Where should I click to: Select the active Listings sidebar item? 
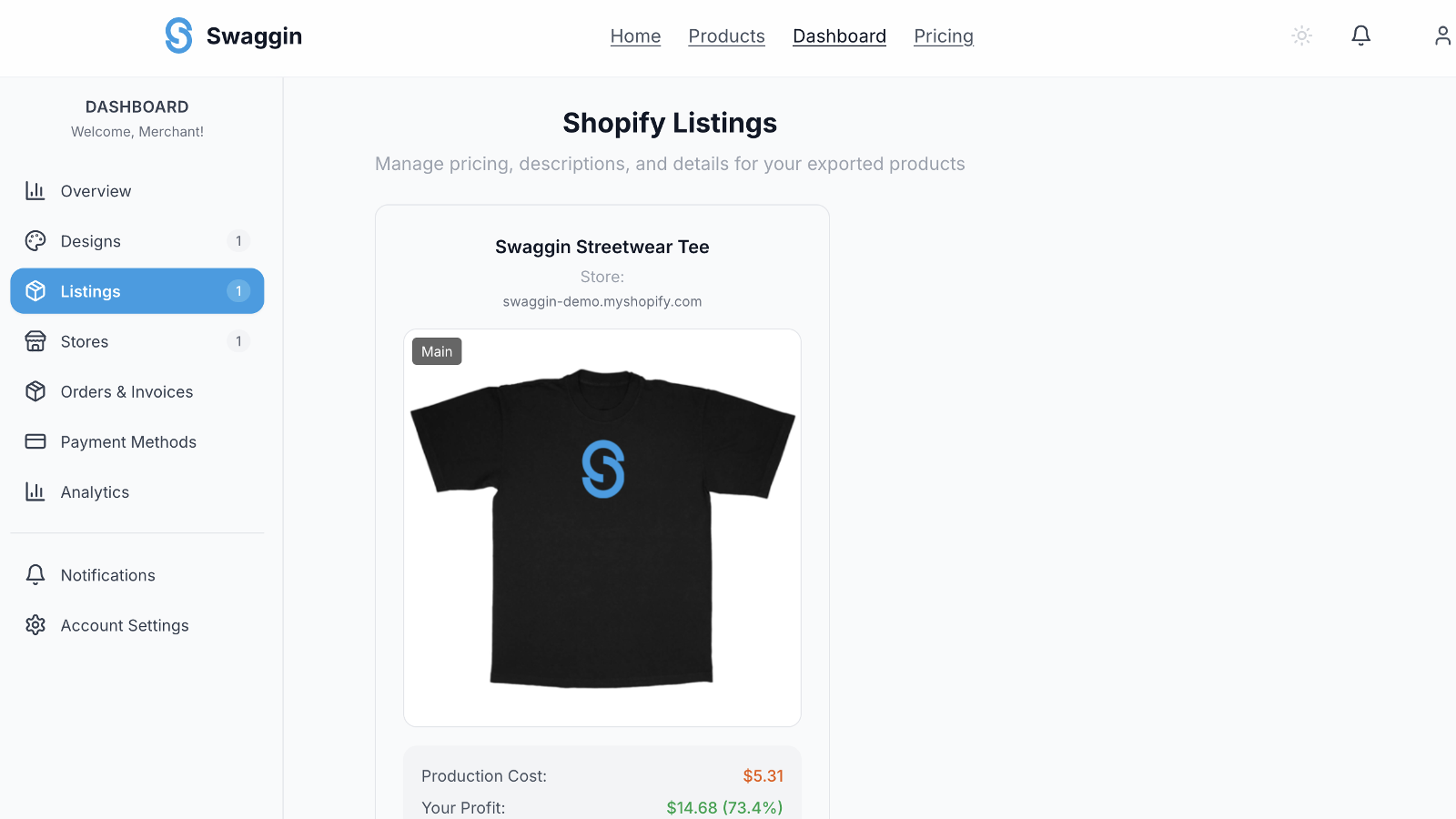pos(137,291)
